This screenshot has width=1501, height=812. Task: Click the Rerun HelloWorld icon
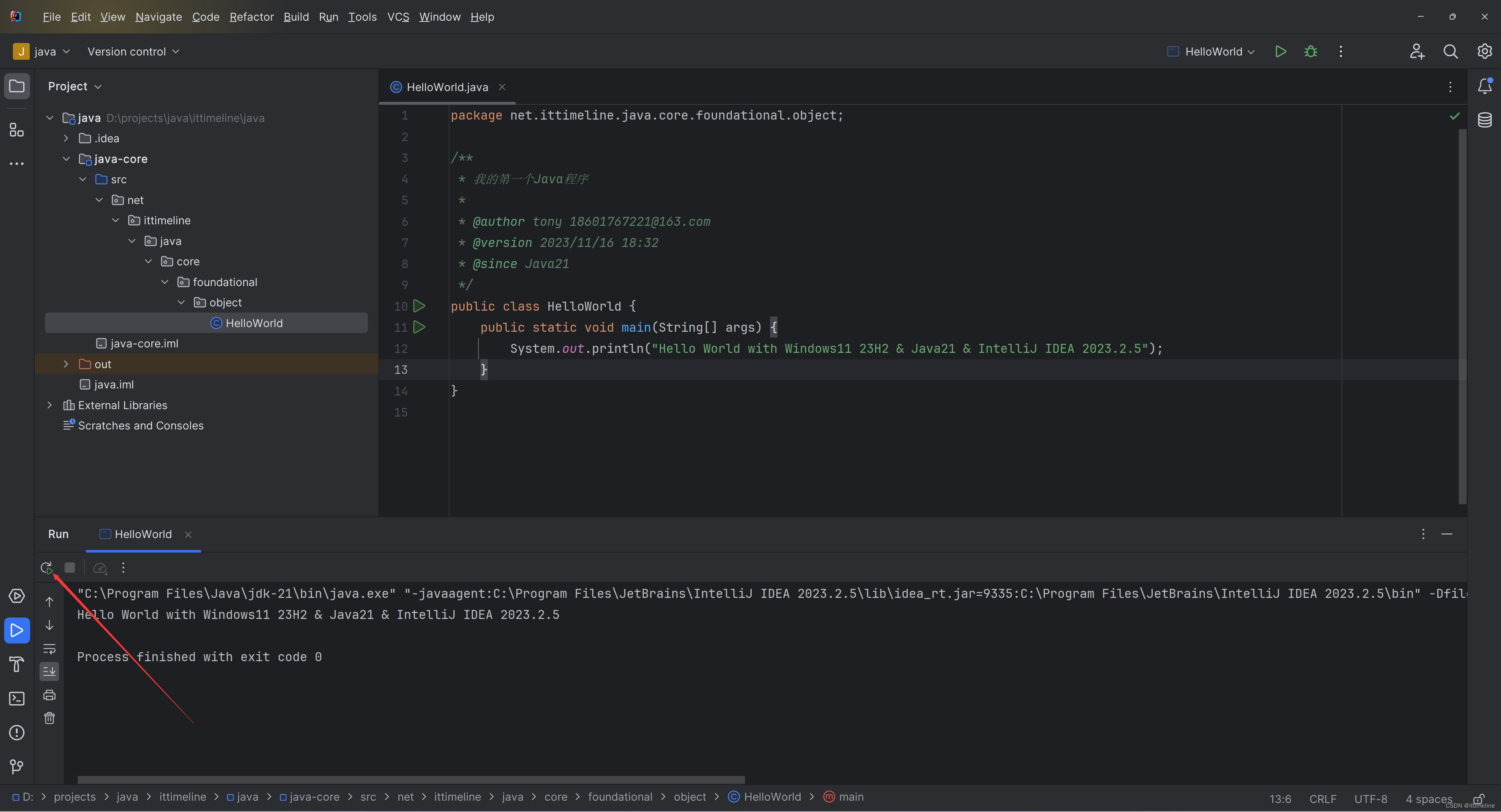point(47,567)
